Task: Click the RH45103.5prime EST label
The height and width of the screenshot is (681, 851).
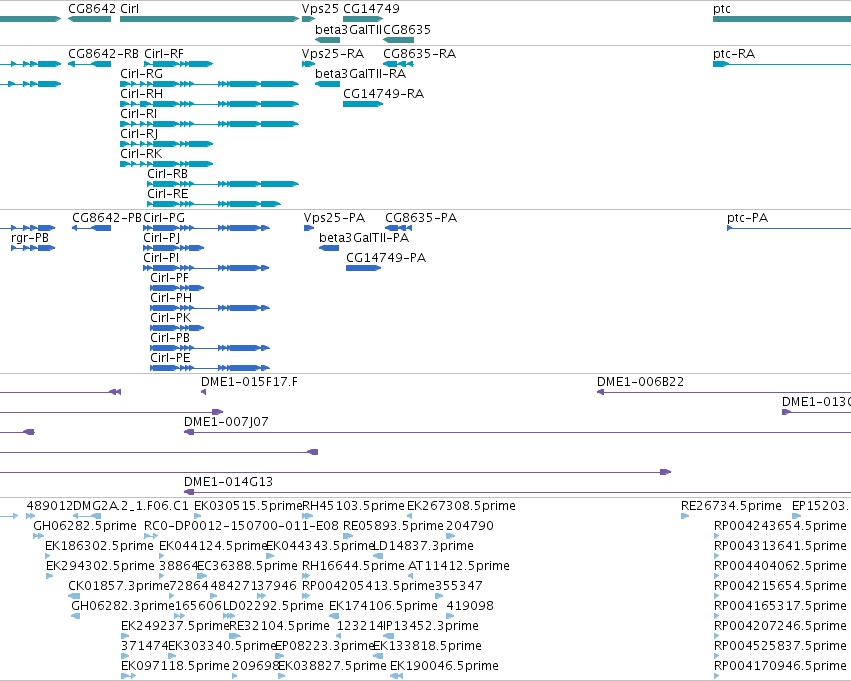Action: click(x=353, y=506)
